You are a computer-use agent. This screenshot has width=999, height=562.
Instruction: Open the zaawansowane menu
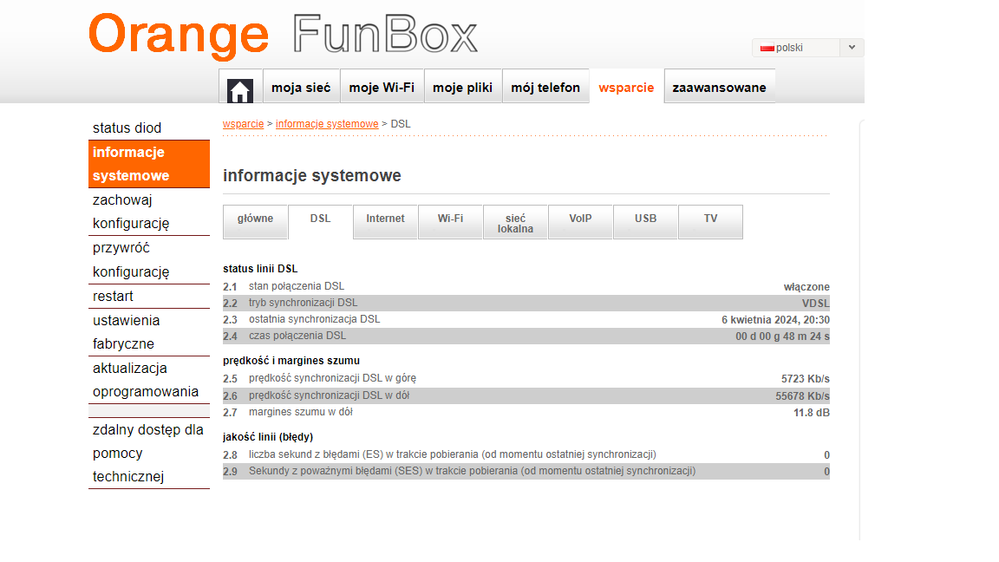coord(719,88)
